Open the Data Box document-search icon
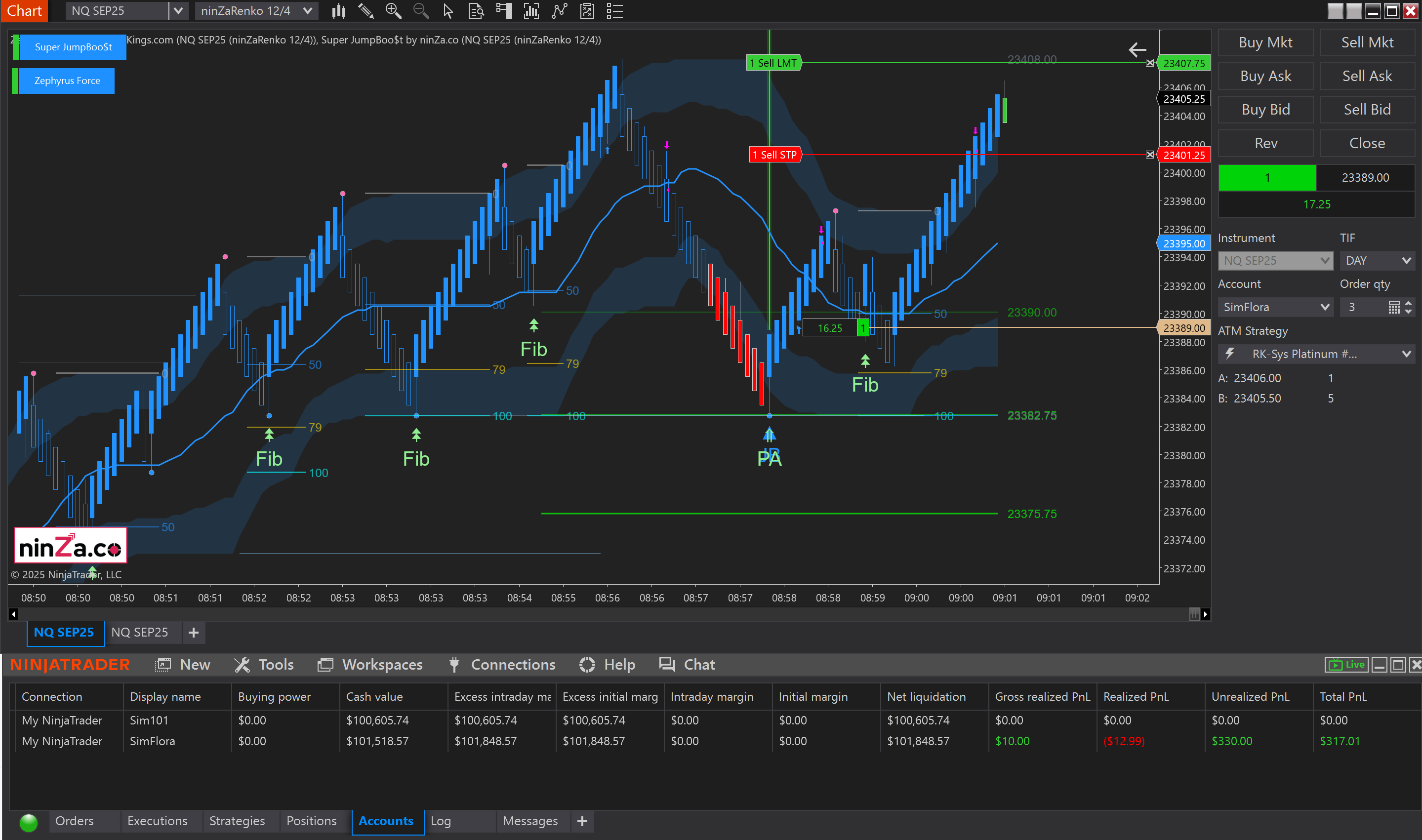1422x840 pixels. 476,11
